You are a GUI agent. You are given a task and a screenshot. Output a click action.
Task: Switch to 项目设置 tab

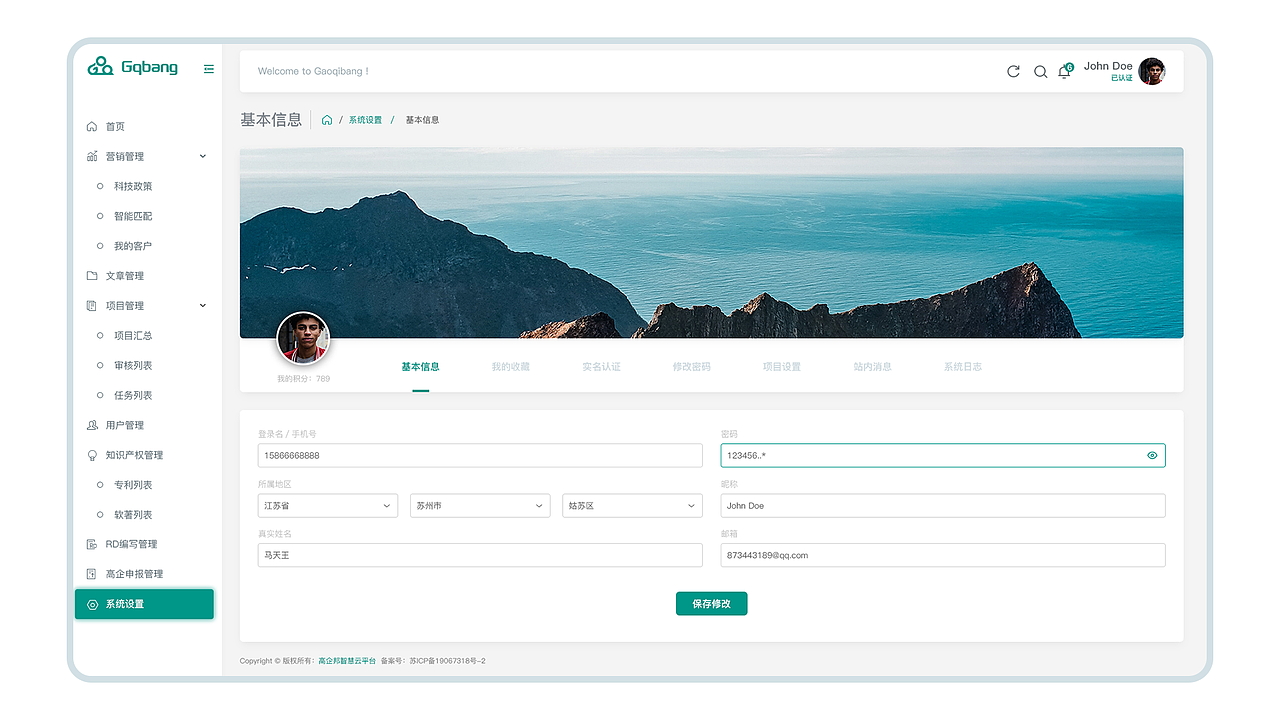pos(782,367)
